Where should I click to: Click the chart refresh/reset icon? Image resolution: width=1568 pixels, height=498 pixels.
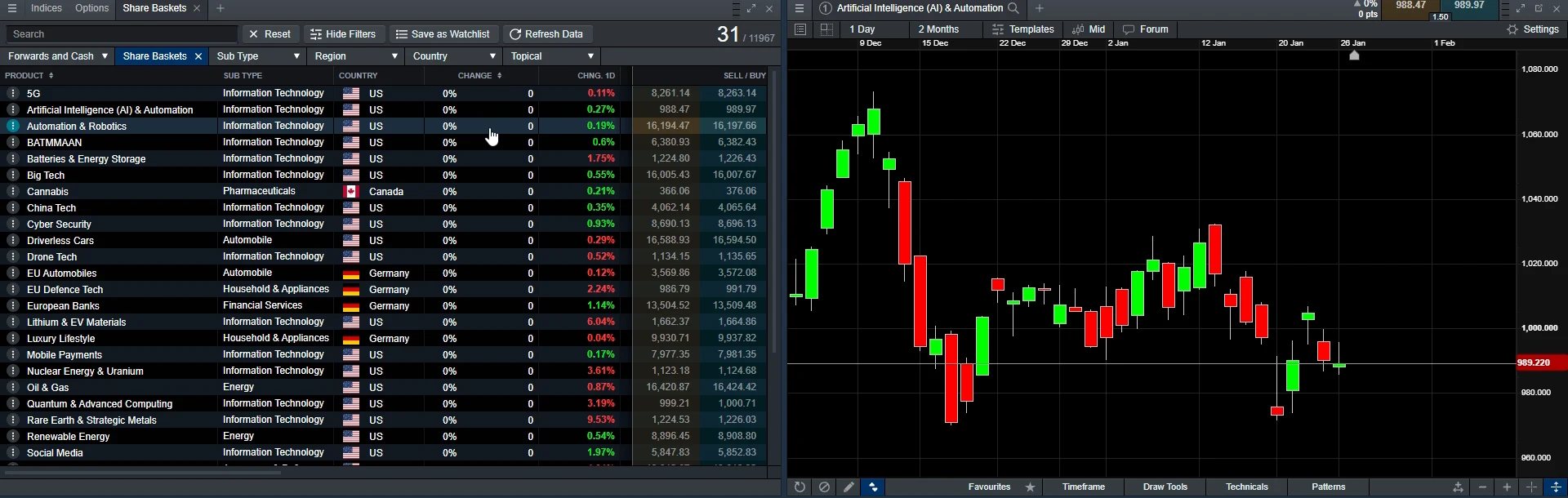pos(800,487)
